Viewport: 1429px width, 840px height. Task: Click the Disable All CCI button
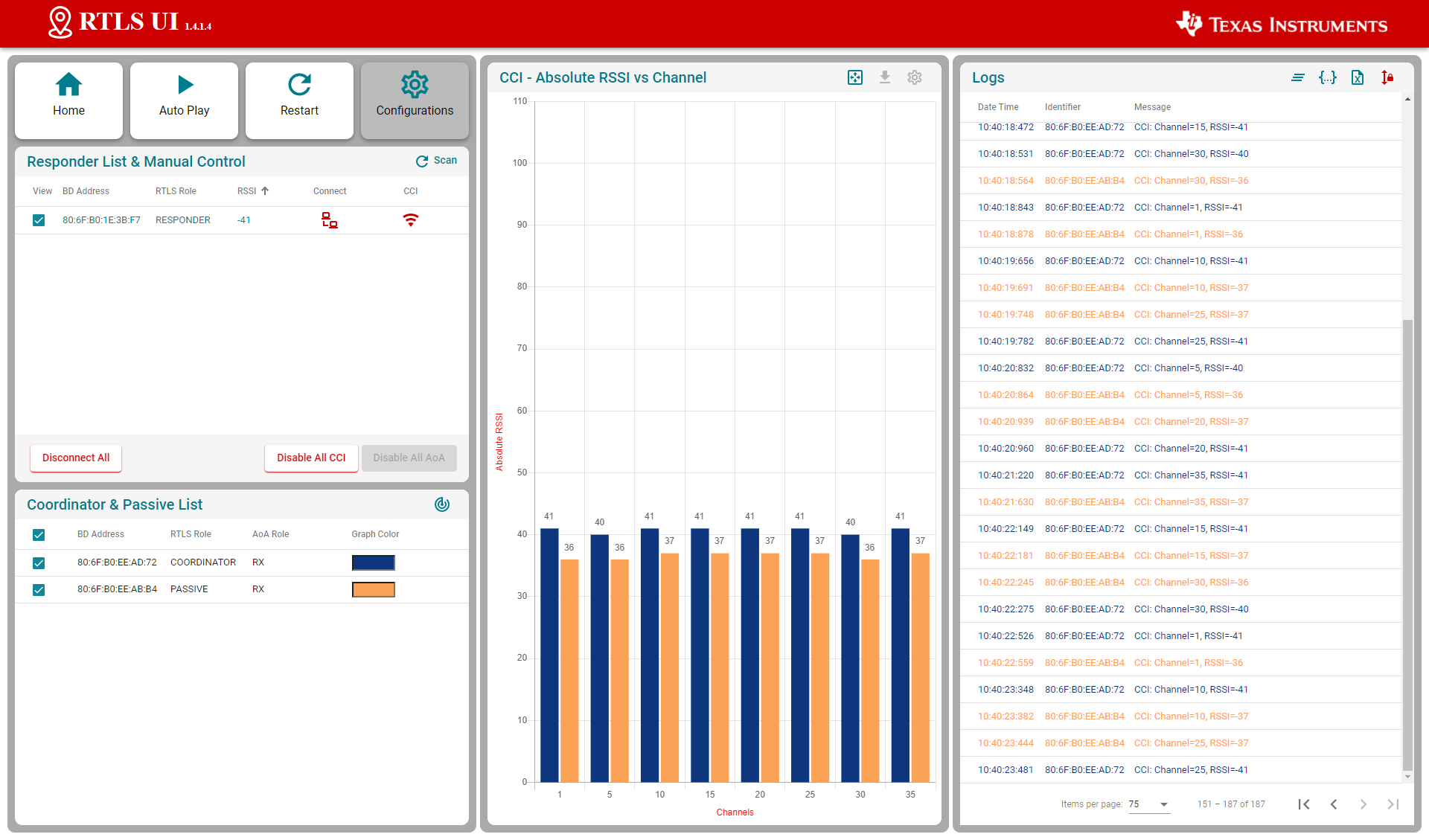click(311, 458)
